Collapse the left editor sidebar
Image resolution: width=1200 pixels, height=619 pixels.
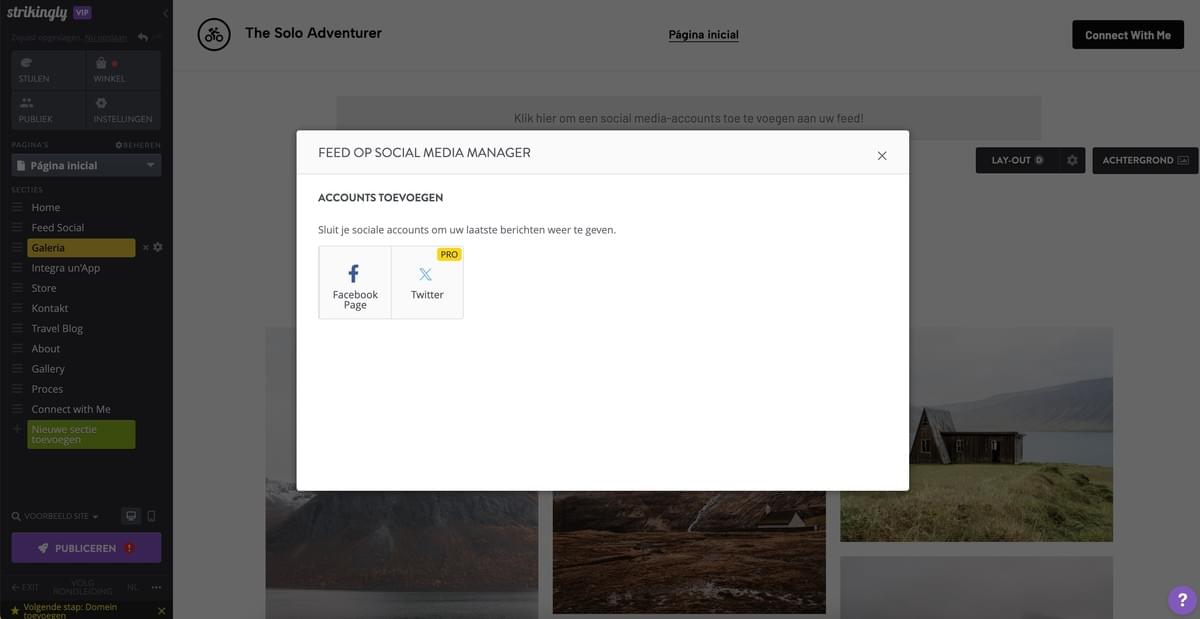(x=165, y=13)
